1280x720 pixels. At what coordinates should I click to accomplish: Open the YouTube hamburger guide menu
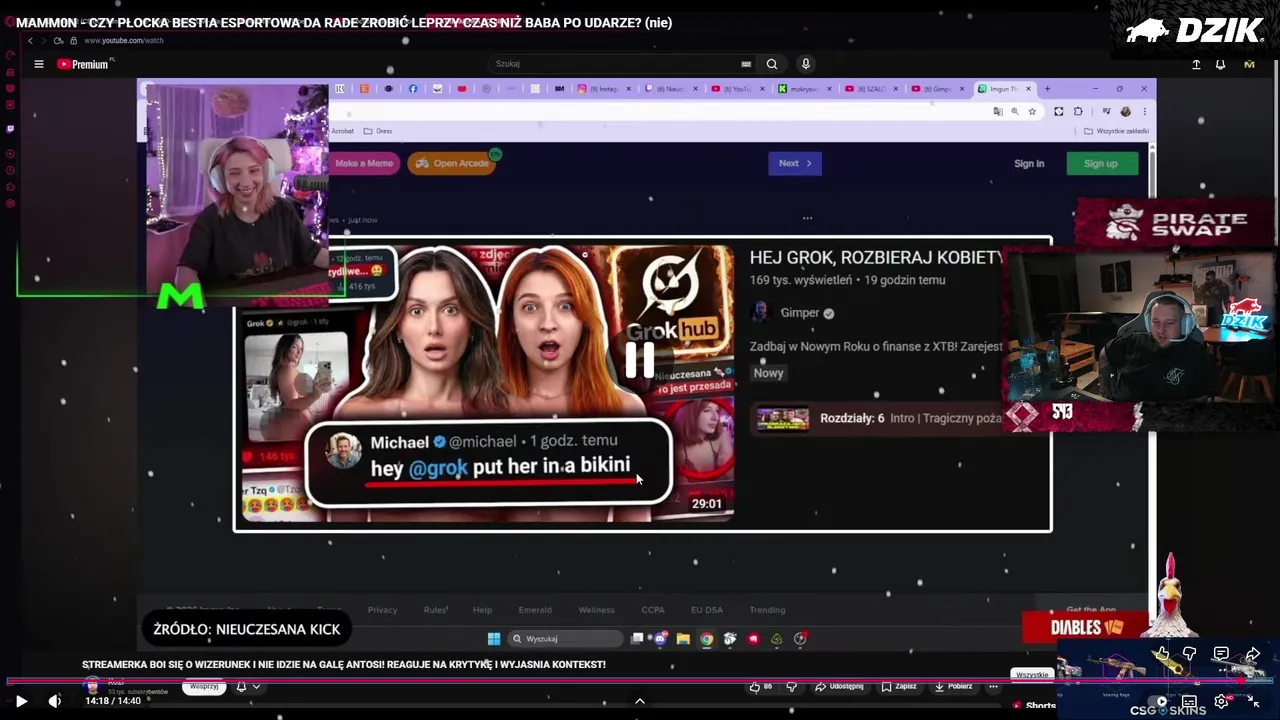[39, 64]
